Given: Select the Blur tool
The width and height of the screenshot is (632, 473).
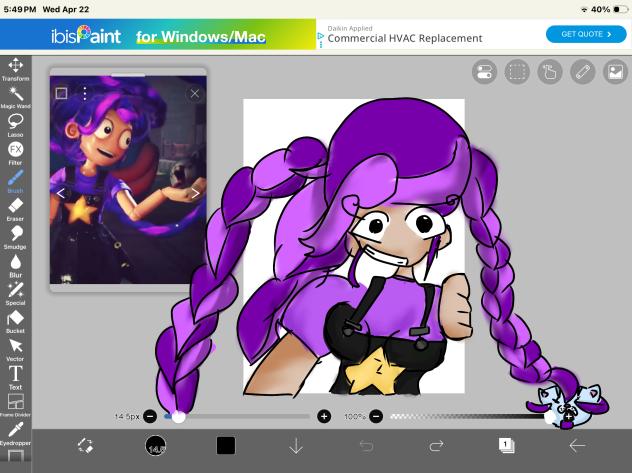Looking at the screenshot, I should click(15, 266).
